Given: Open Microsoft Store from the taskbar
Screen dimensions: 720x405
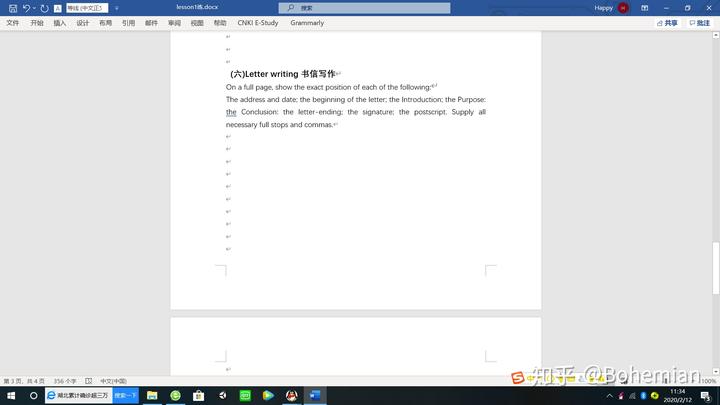Looking at the screenshot, I should (198, 395).
